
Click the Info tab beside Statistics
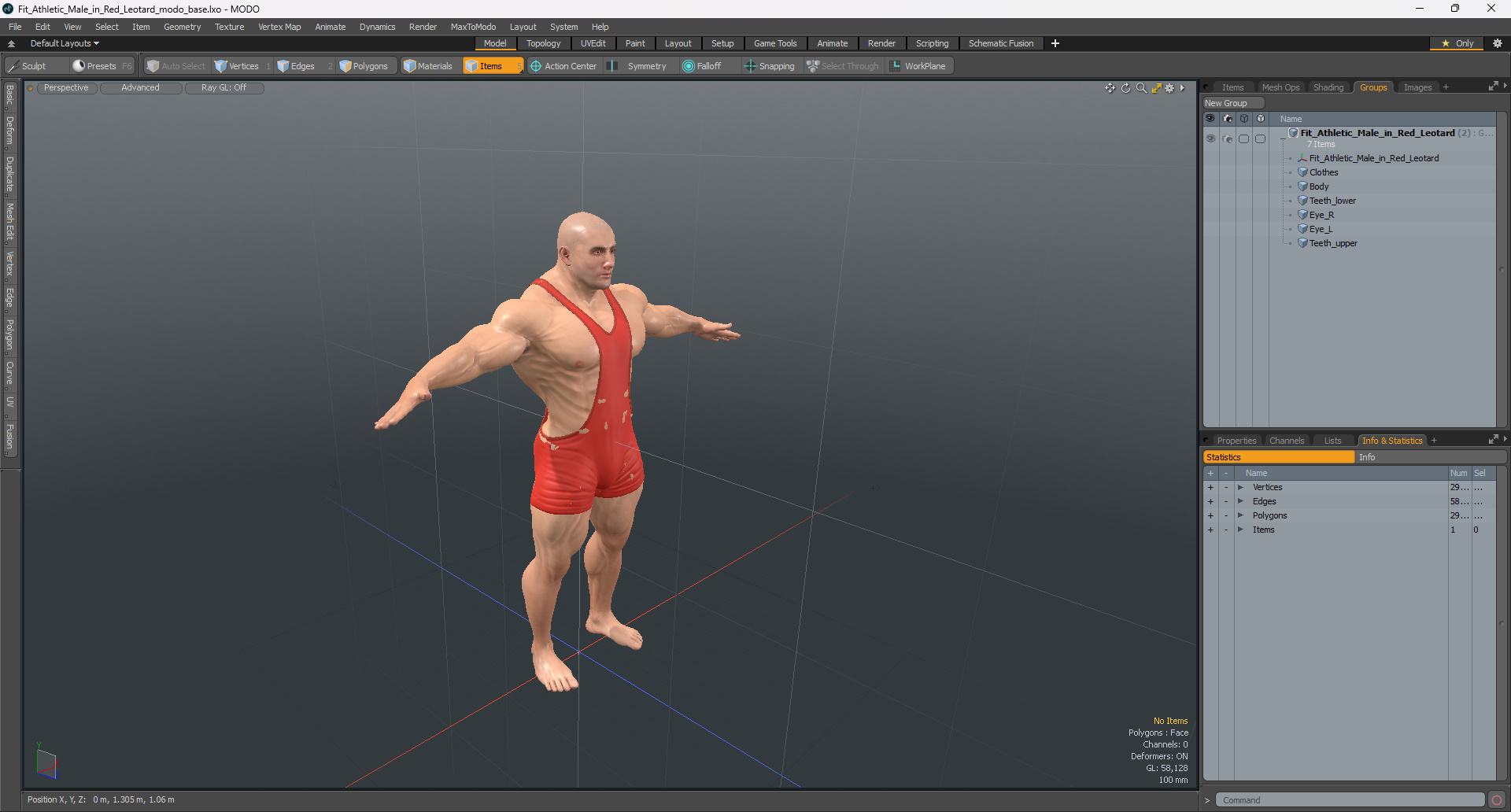[1430, 457]
